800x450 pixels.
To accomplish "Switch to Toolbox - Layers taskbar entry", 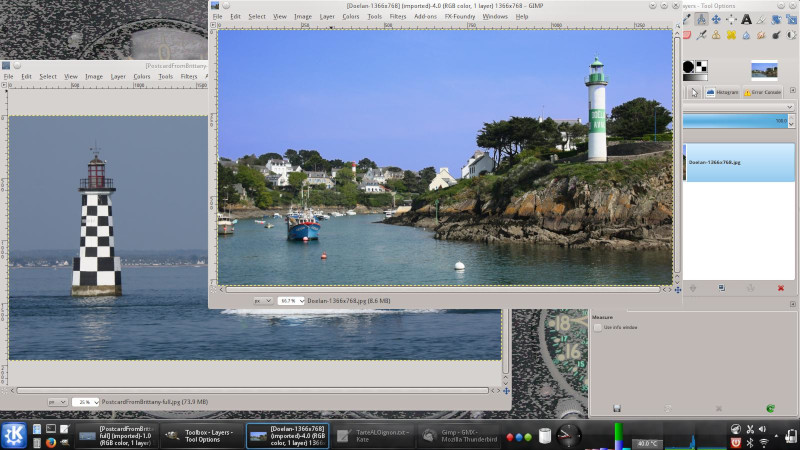I will tap(202, 436).
